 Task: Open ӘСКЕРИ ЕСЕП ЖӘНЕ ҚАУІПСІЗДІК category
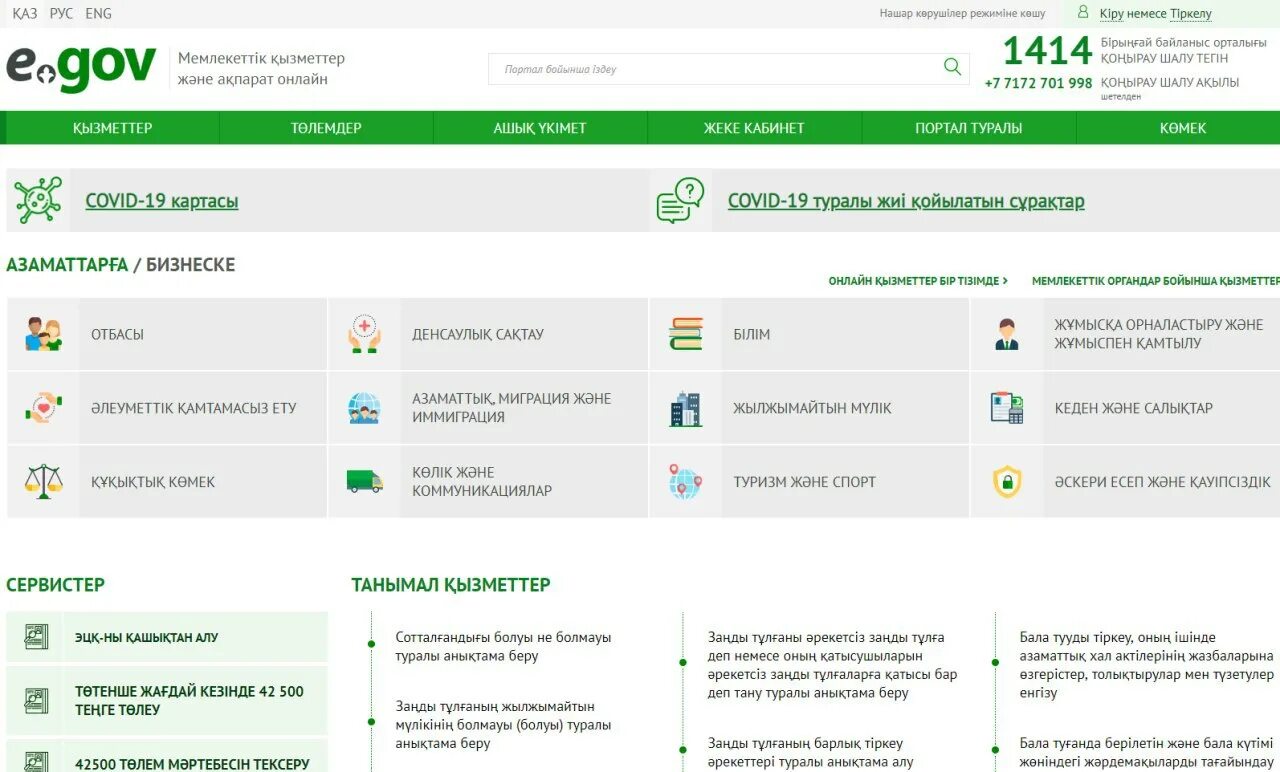(x=1126, y=482)
